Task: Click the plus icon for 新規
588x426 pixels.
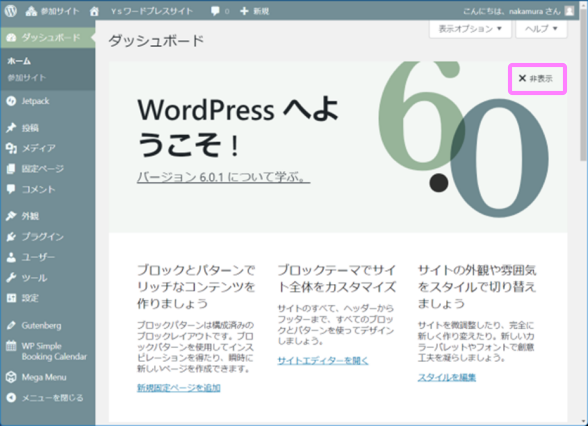Action: tap(244, 11)
